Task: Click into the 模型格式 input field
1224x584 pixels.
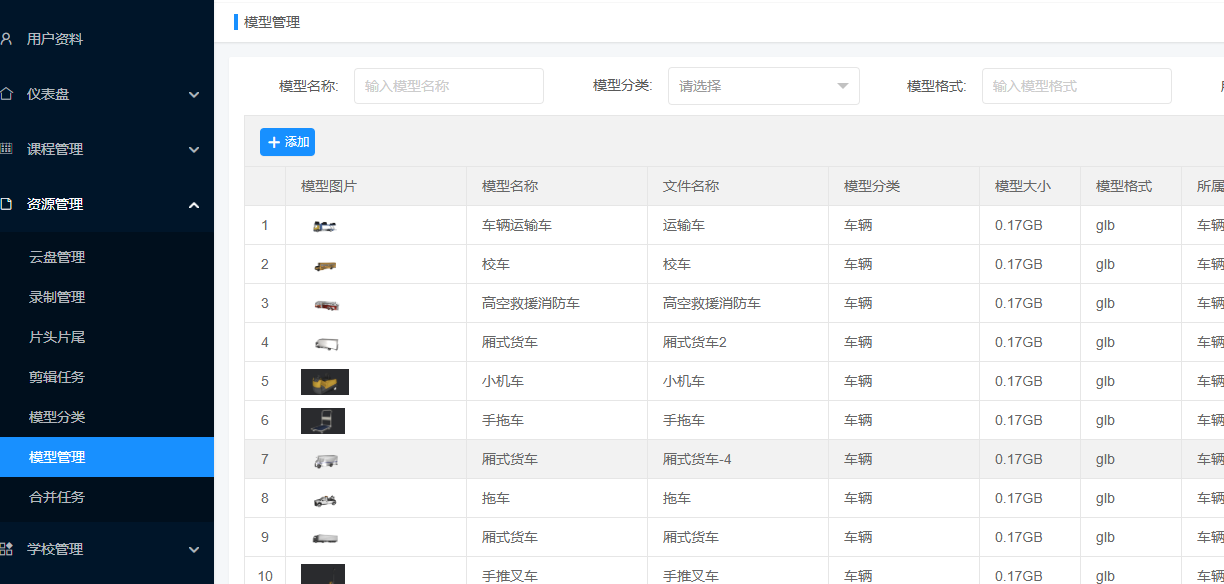Action: (x=1076, y=86)
